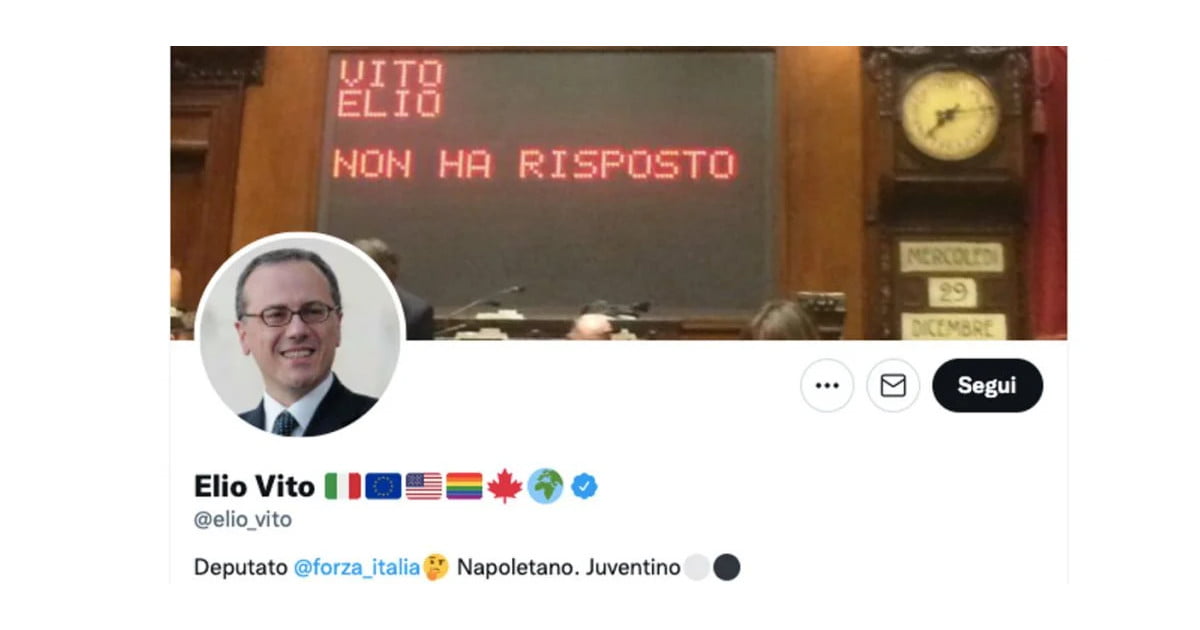
Task: Open the @forza_italia mention link
Action: (357, 568)
